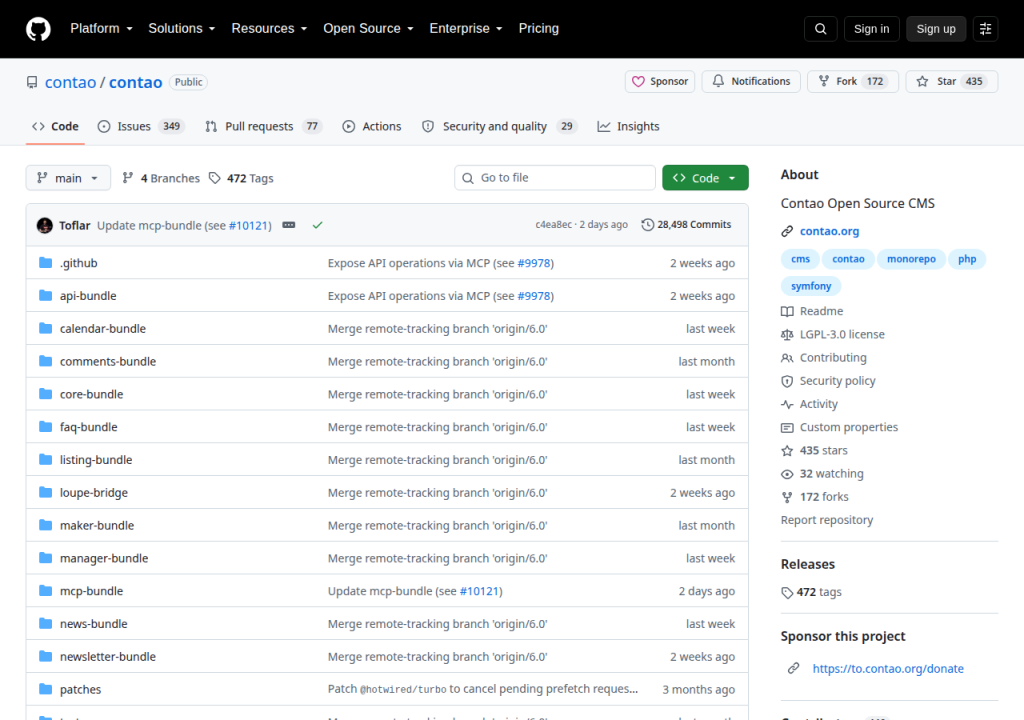The height and width of the screenshot is (720, 1024).
Task: Click the green check status icon
Action: pos(317,225)
